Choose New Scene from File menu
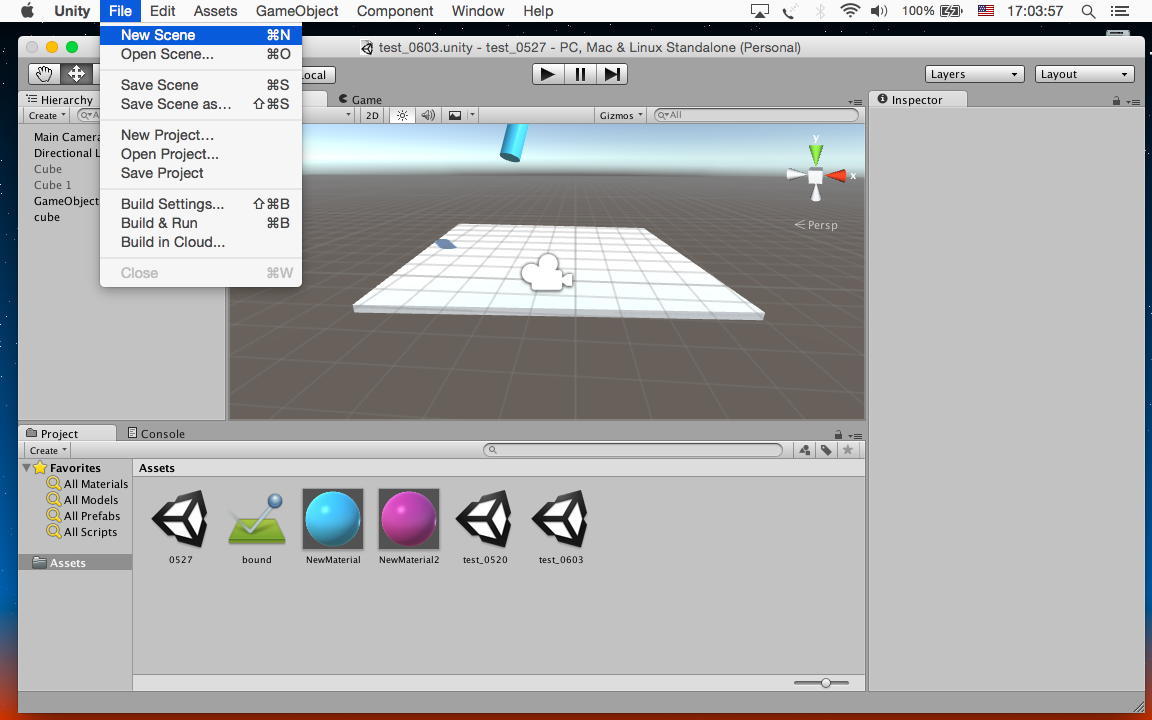 [201, 35]
